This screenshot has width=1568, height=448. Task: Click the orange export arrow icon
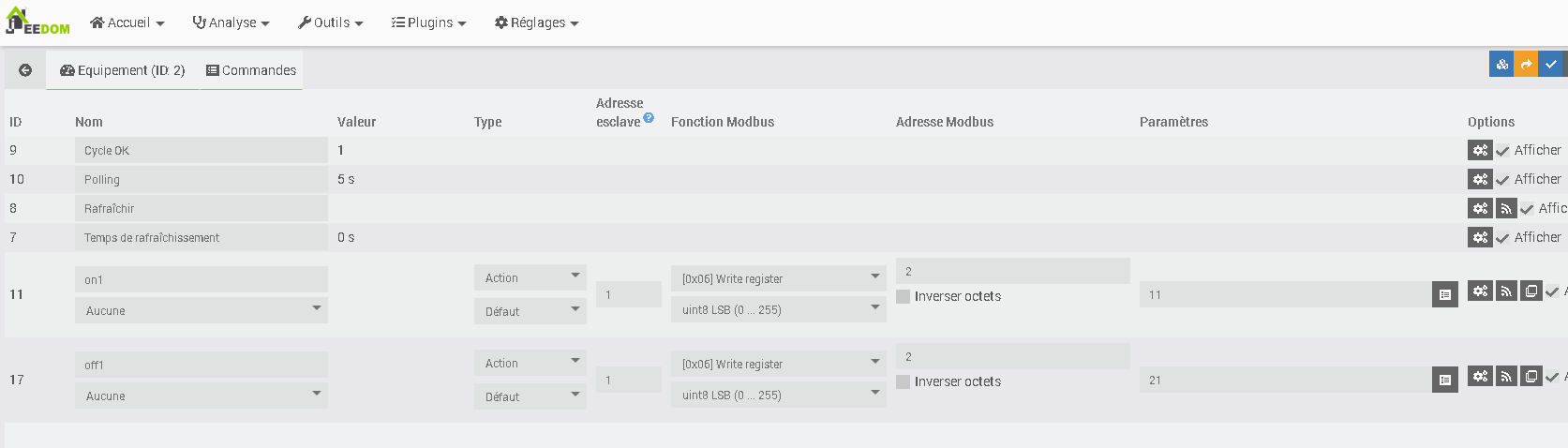[x=1526, y=64]
